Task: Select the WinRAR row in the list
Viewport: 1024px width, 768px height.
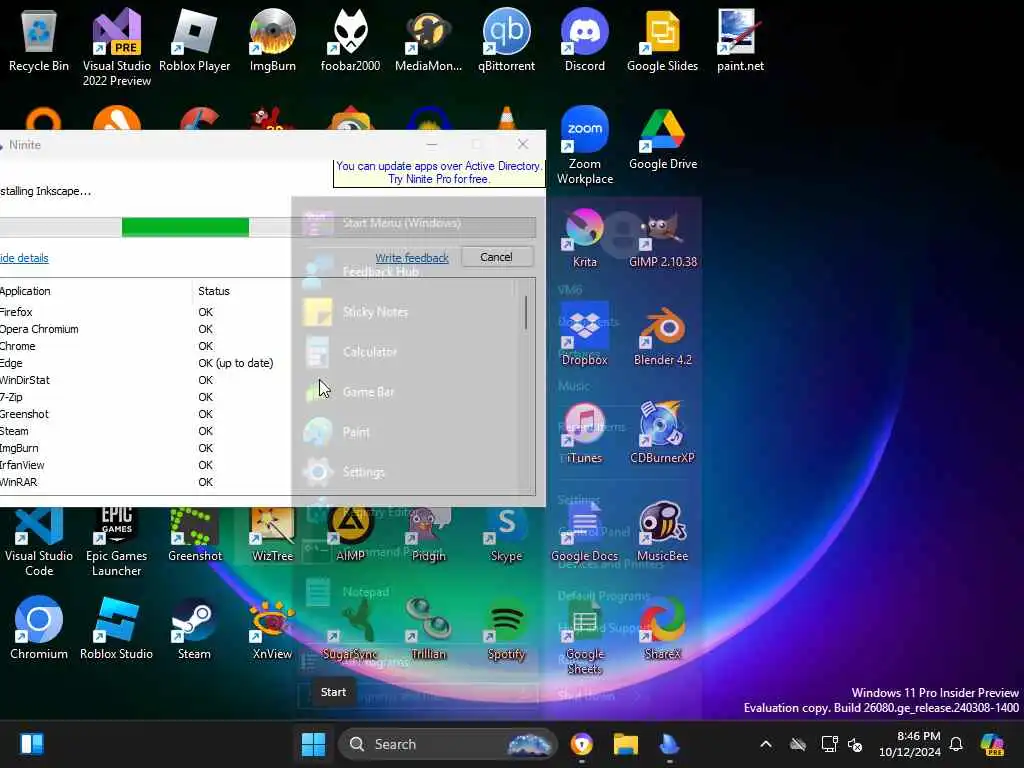Action: coord(258,482)
